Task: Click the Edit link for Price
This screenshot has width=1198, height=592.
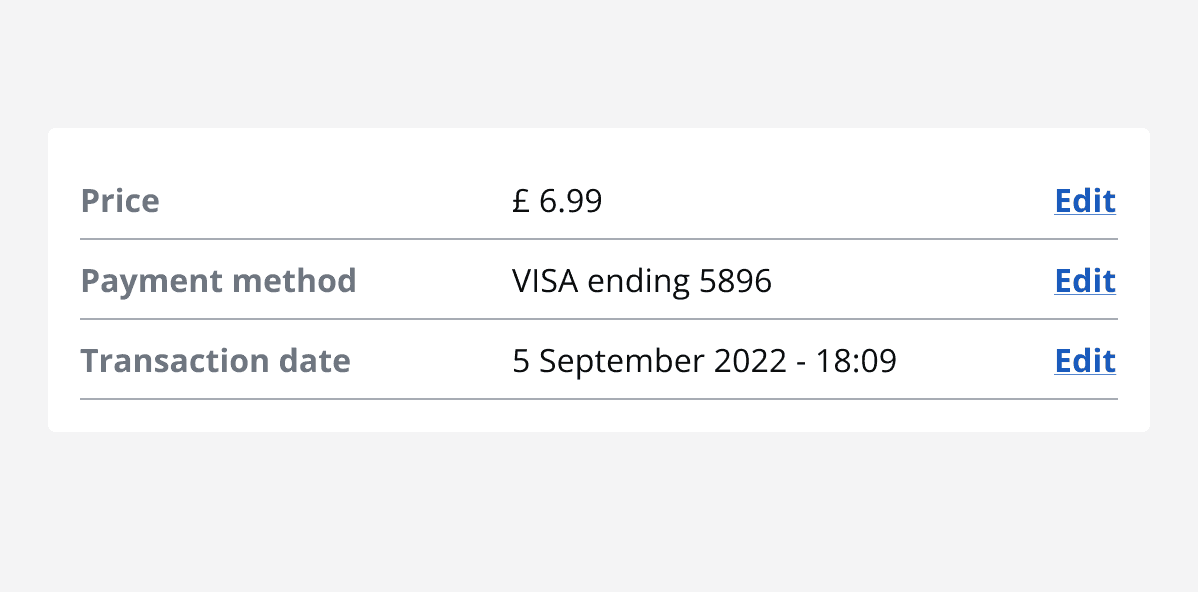Action: pos(1085,201)
